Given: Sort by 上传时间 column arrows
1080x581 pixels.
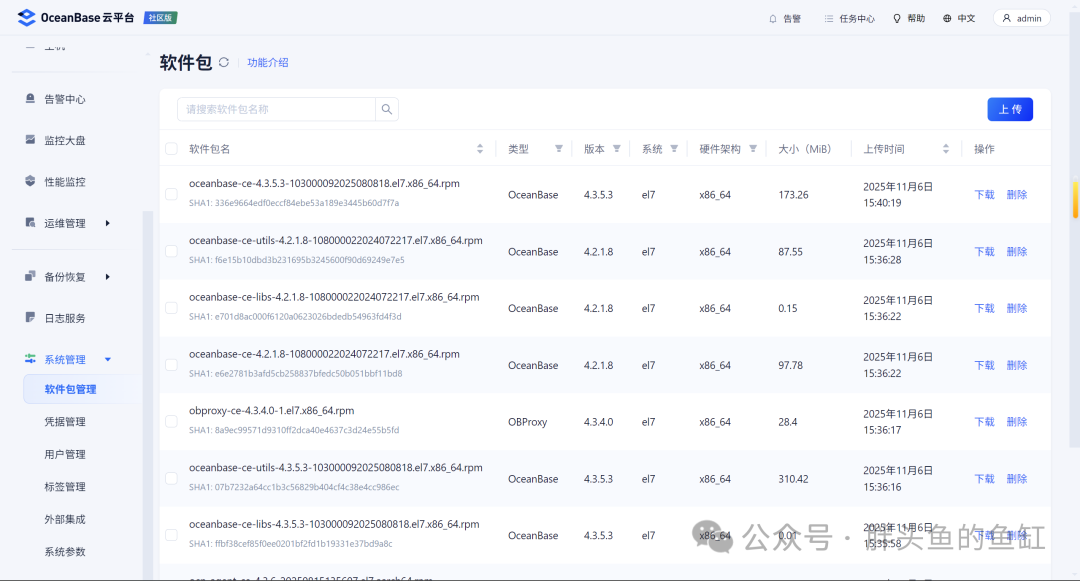Looking at the screenshot, I should (x=946, y=149).
